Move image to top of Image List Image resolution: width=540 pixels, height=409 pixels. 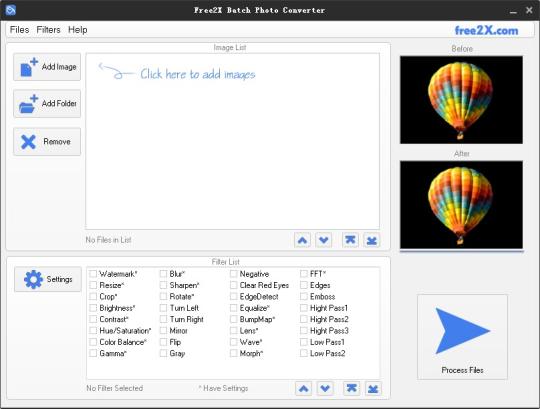click(x=350, y=240)
